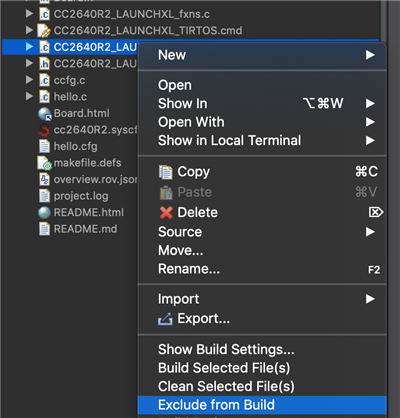Select CC2640R2_LAUNCHXL_TIRTOS.cmd in the tree
The width and height of the screenshot is (400, 418).
148,31
